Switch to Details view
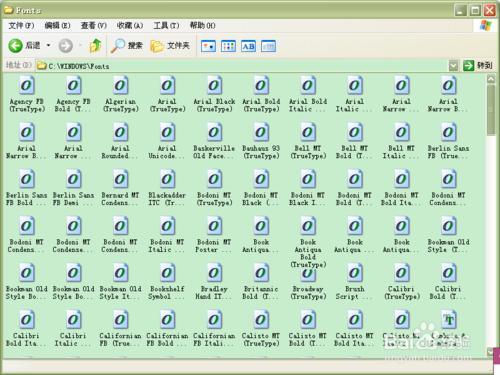Screen dimensions: 500x375 [x=268, y=46]
